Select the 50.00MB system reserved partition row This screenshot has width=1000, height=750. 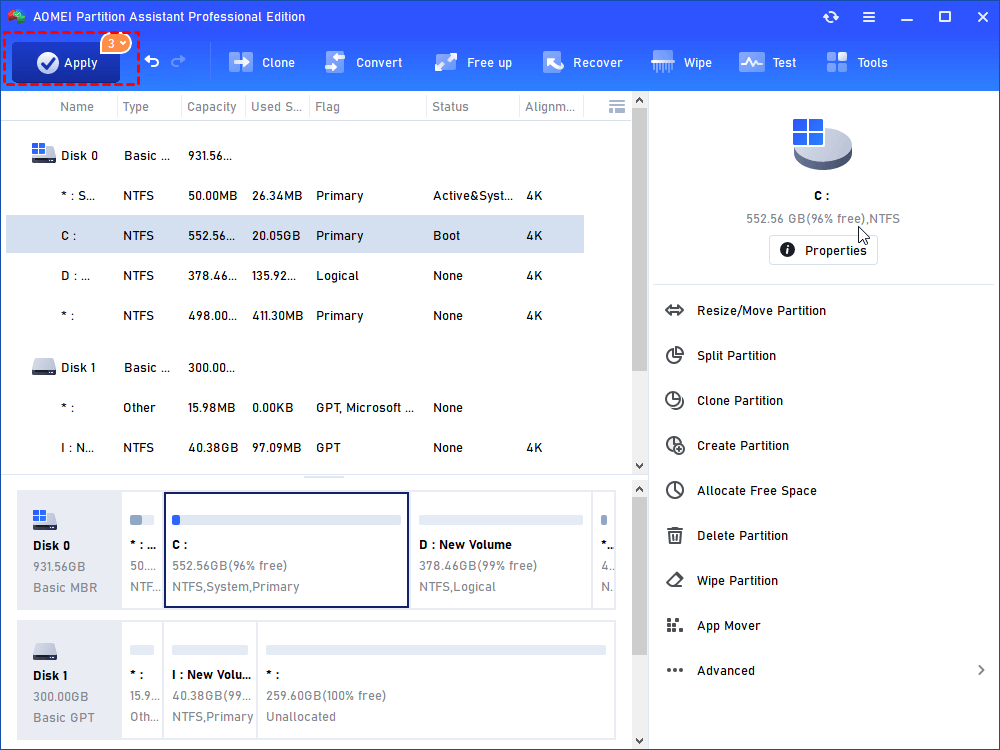coord(295,196)
